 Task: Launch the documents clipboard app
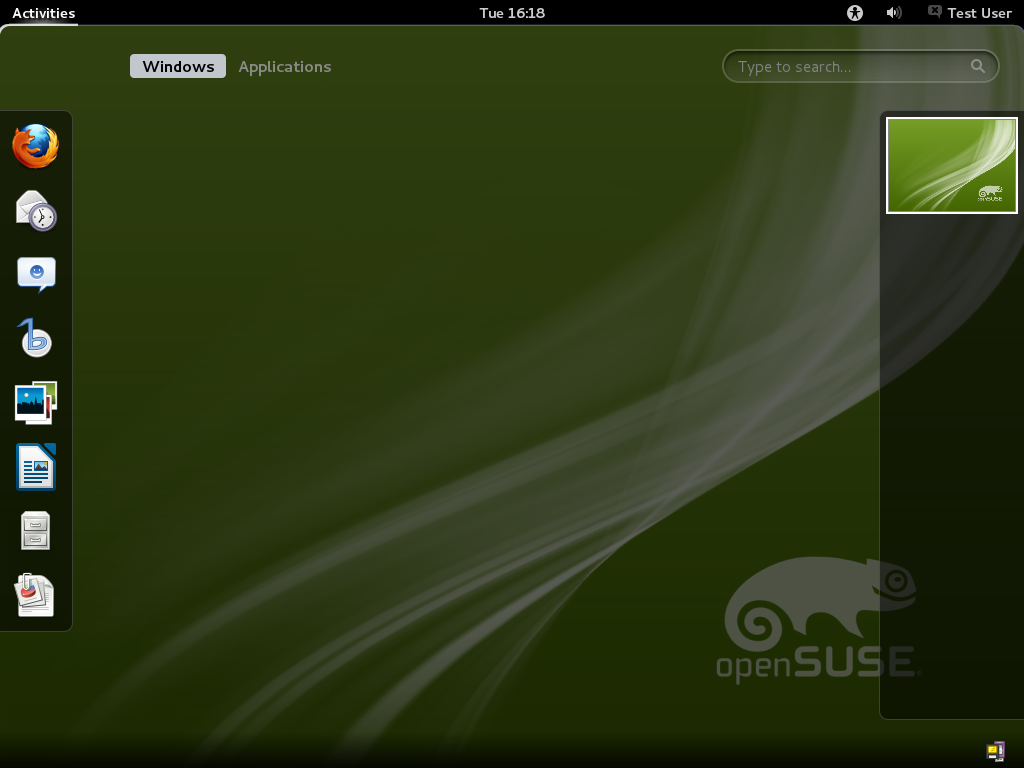[35, 594]
